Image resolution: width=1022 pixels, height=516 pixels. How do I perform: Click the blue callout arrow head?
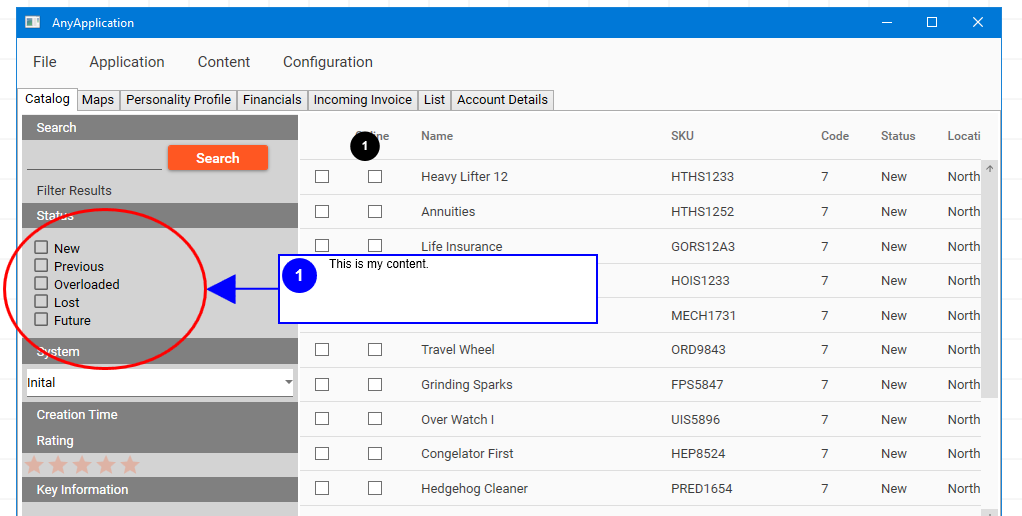click(x=221, y=289)
